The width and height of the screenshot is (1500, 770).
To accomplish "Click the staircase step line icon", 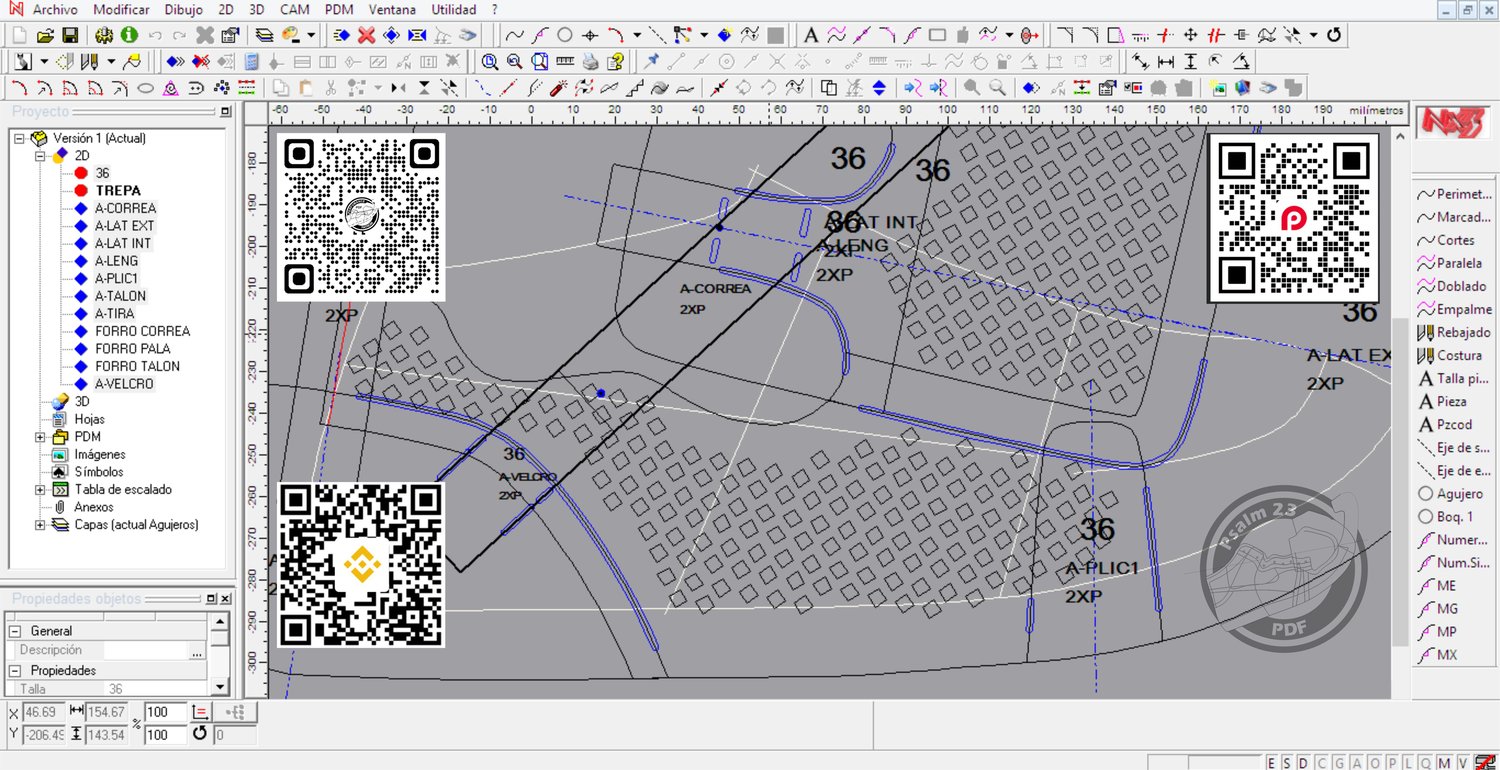I will 635,88.
